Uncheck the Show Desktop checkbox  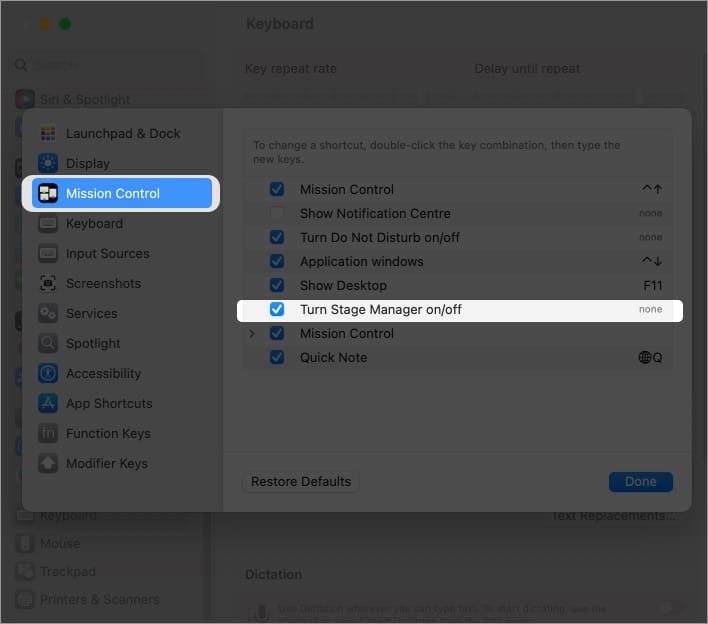point(277,285)
